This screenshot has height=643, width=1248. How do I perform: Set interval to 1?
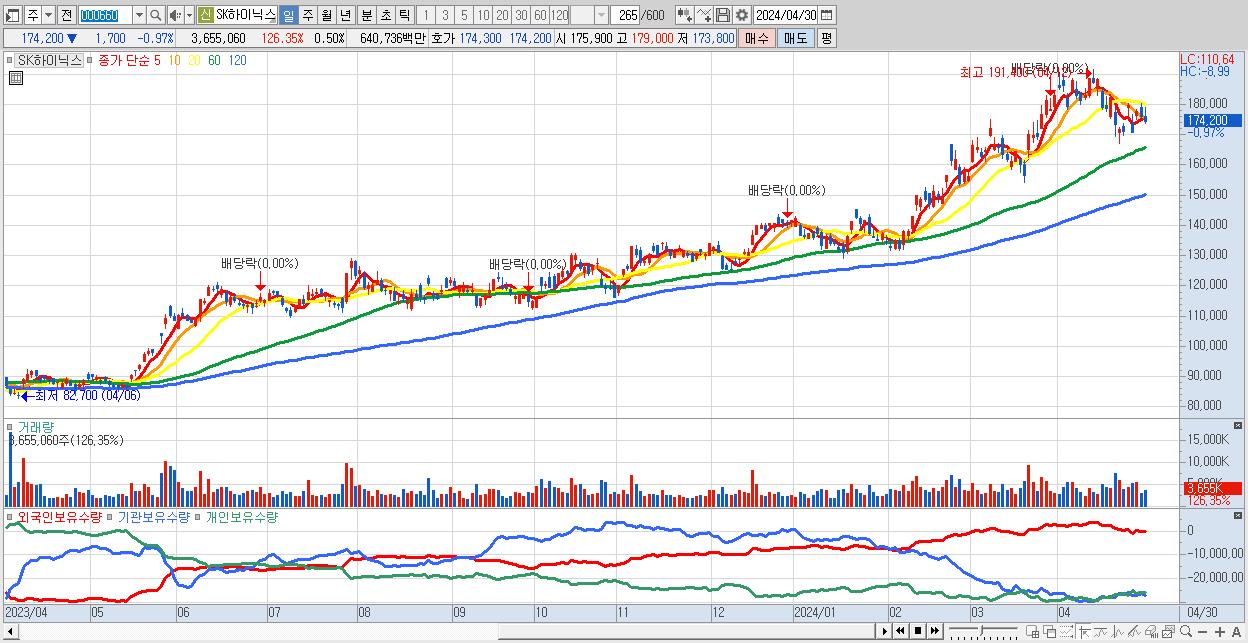pyautogui.click(x=425, y=15)
